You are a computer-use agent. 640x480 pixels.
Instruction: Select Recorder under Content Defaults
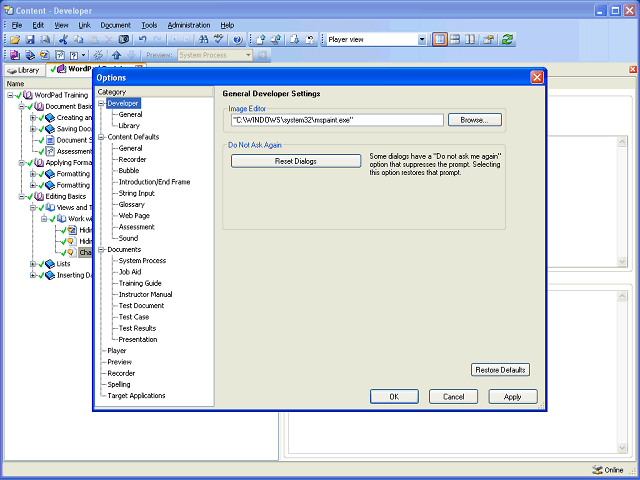(x=132, y=160)
